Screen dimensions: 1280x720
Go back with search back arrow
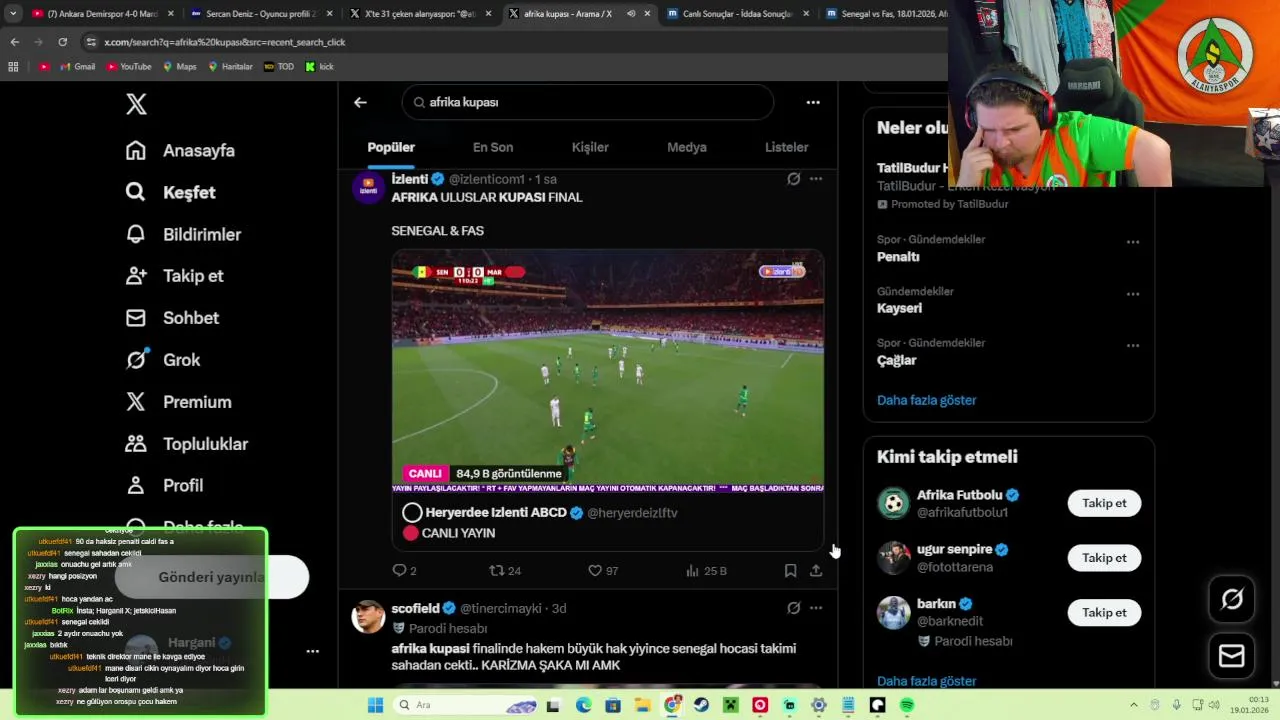[360, 102]
